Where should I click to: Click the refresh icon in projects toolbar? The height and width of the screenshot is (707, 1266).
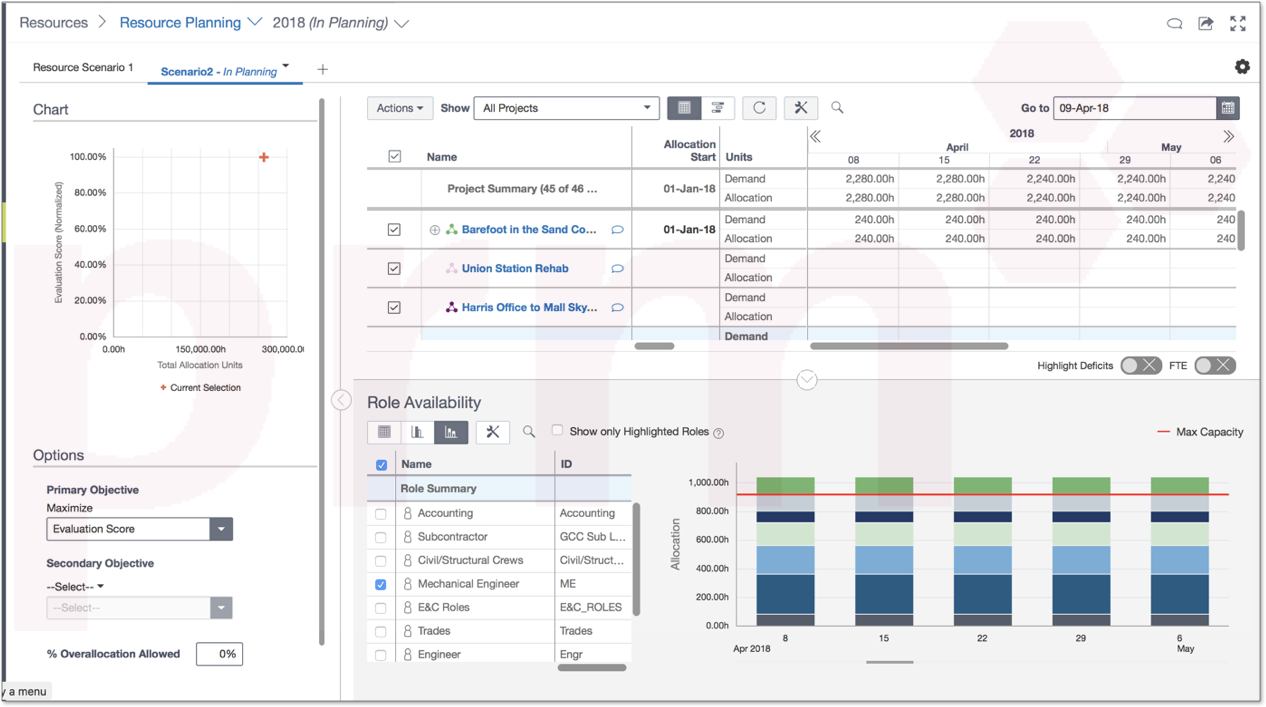759,108
